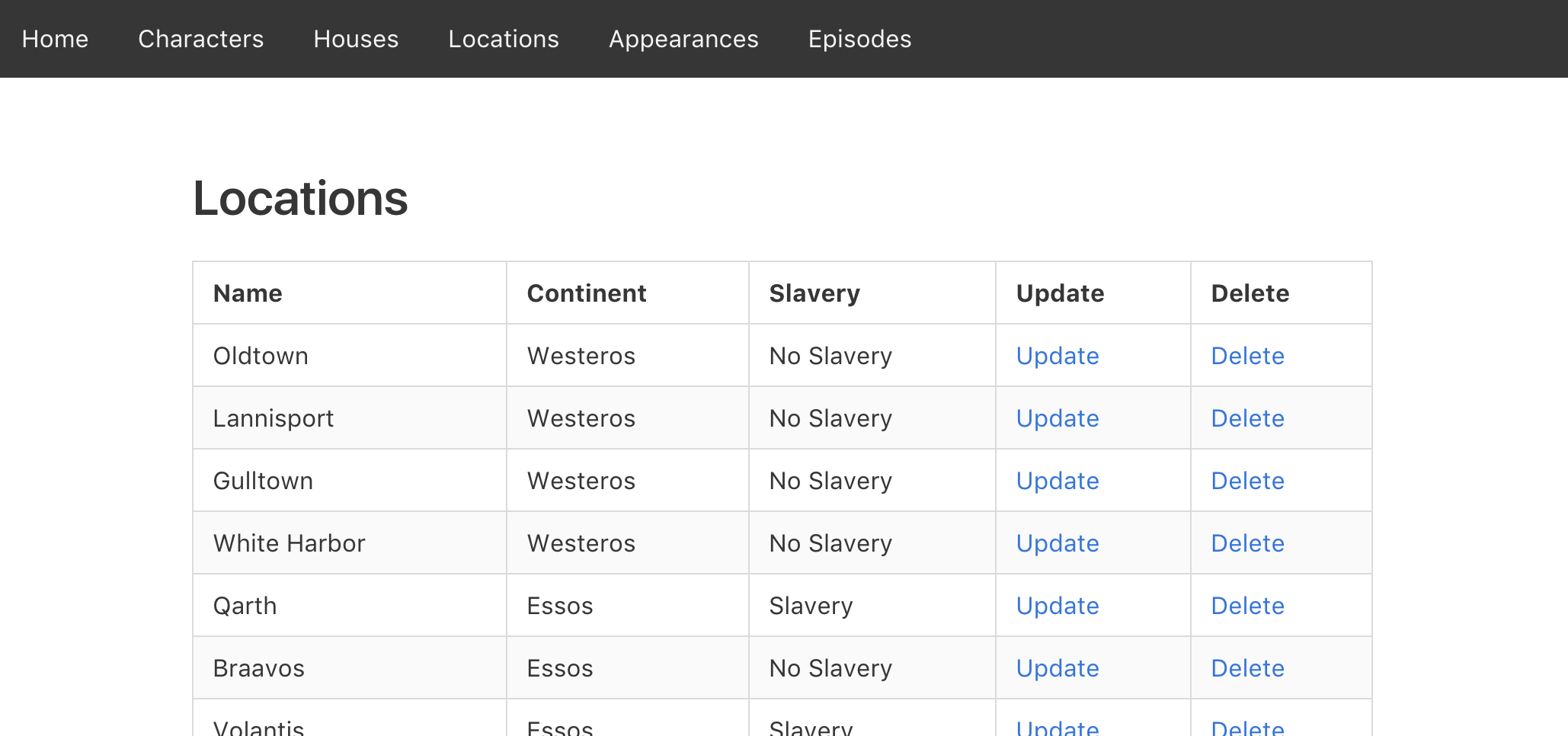The width and height of the screenshot is (1568, 736).
Task: Update the Volantis entry
Action: (1058, 728)
